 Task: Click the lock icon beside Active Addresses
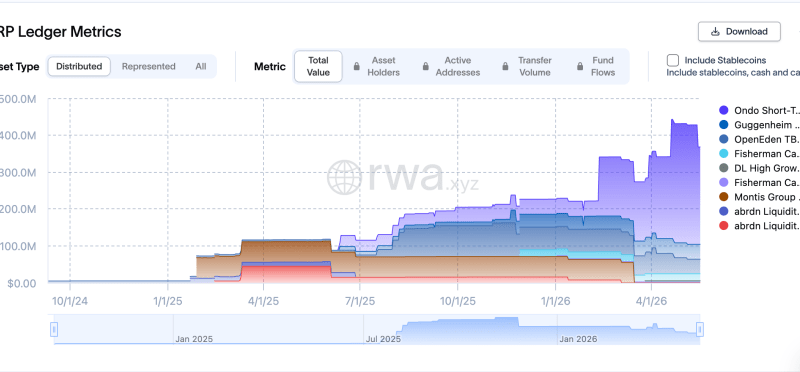(x=426, y=66)
